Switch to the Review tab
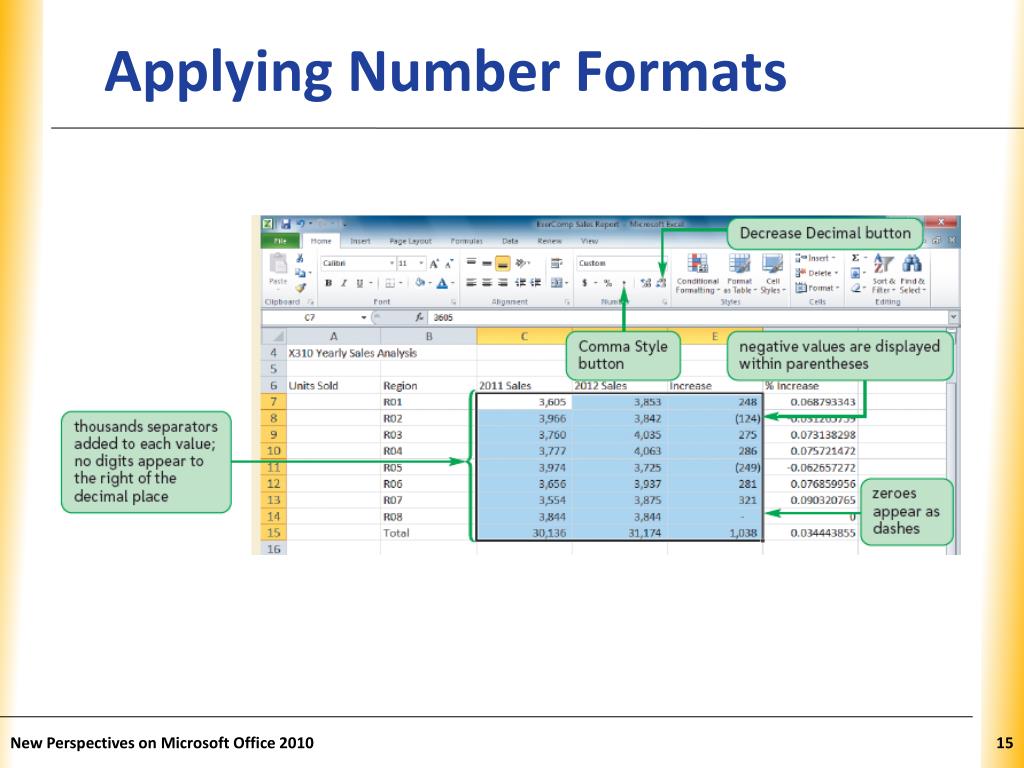Image resolution: width=1024 pixels, height=768 pixels. [x=549, y=241]
